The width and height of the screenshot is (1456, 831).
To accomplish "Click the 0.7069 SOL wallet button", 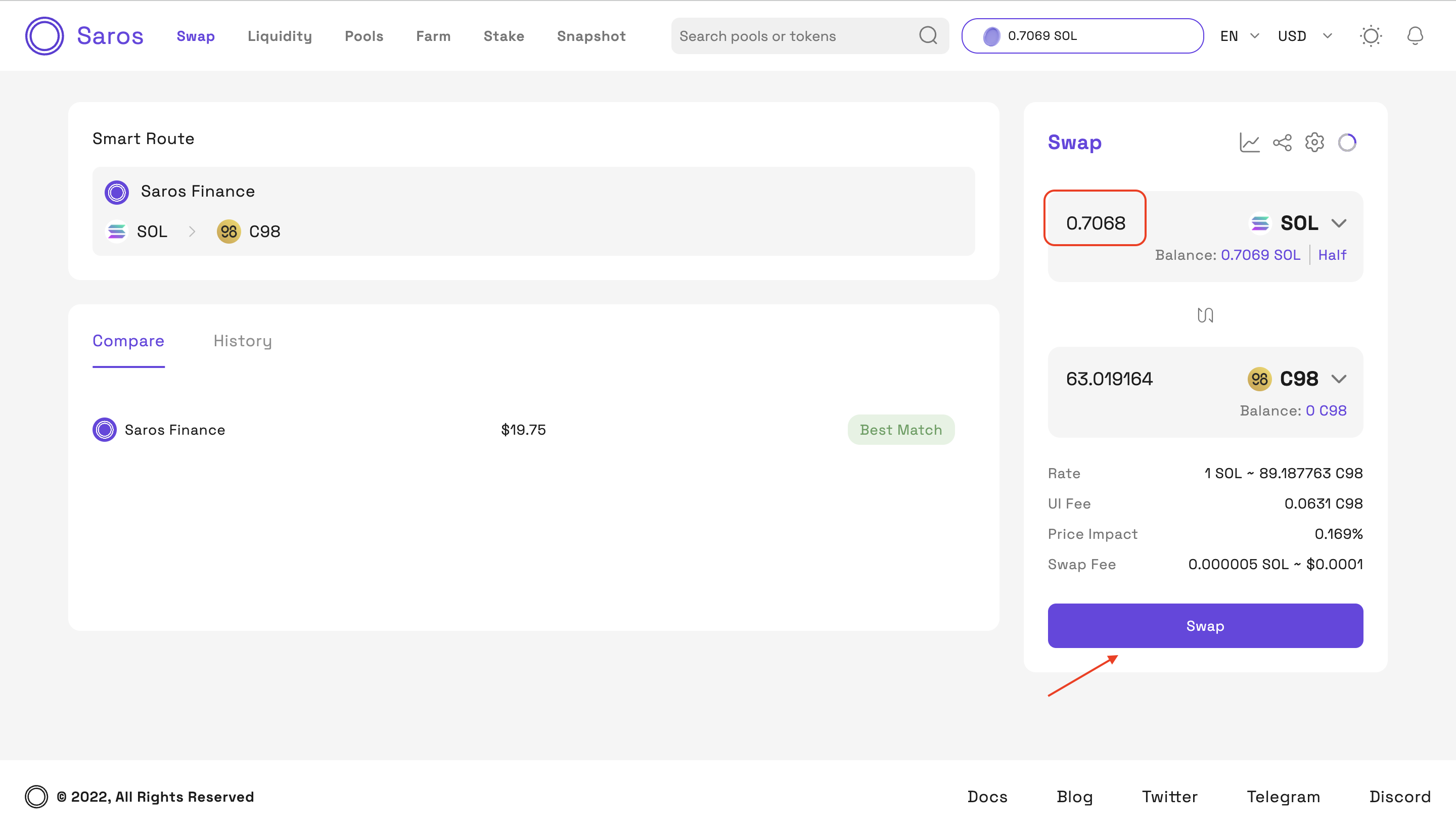I will 1082,36.
